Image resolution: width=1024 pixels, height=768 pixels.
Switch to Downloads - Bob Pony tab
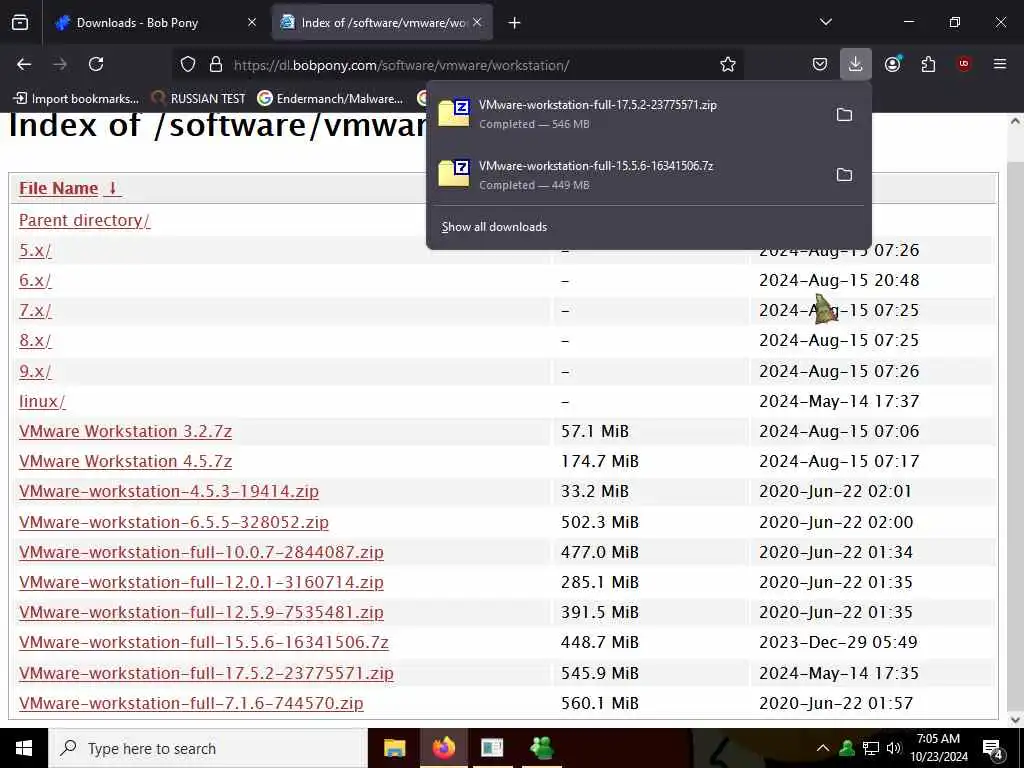156,23
